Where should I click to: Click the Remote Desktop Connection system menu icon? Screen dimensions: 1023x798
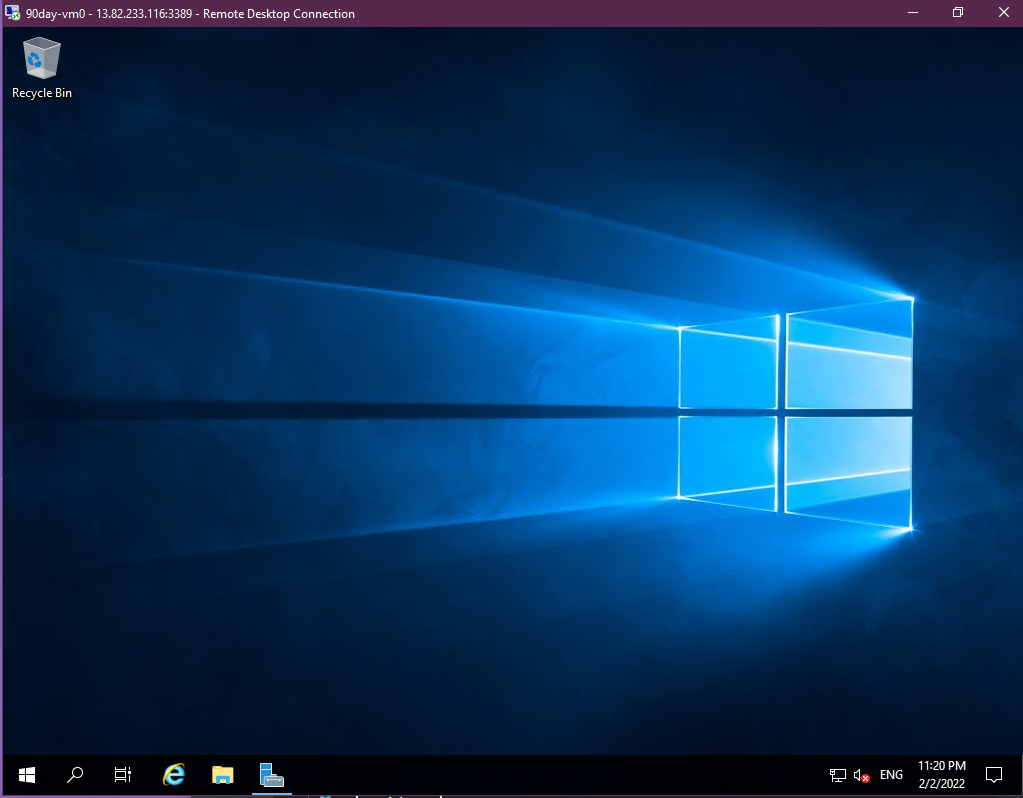(x=13, y=14)
